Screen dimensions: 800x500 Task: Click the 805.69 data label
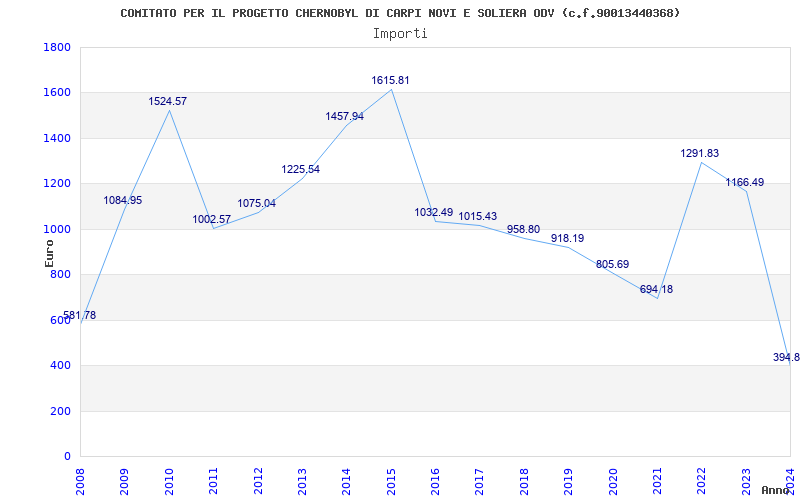click(612, 264)
